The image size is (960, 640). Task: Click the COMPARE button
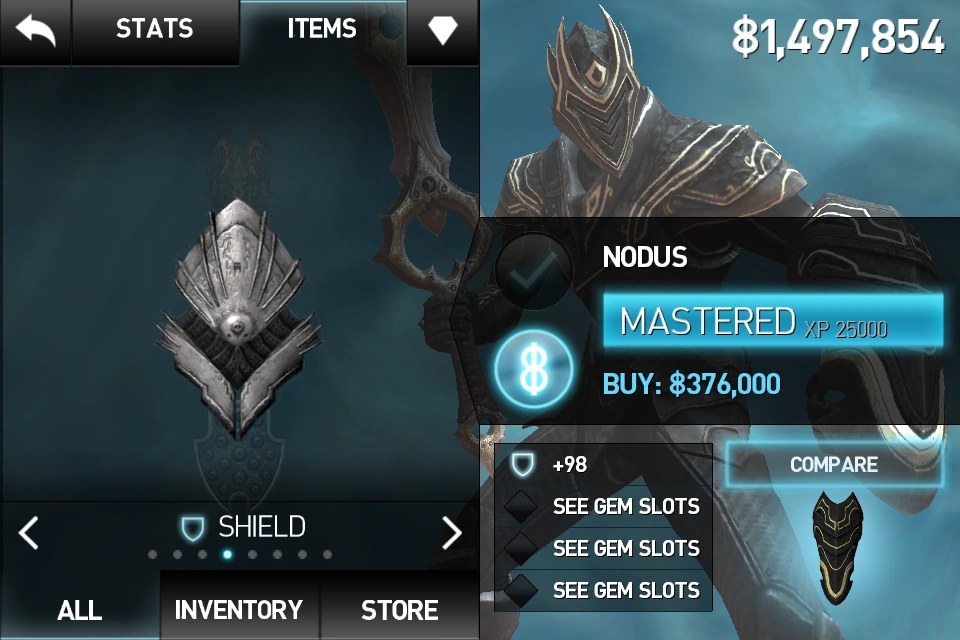pos(834,464)
